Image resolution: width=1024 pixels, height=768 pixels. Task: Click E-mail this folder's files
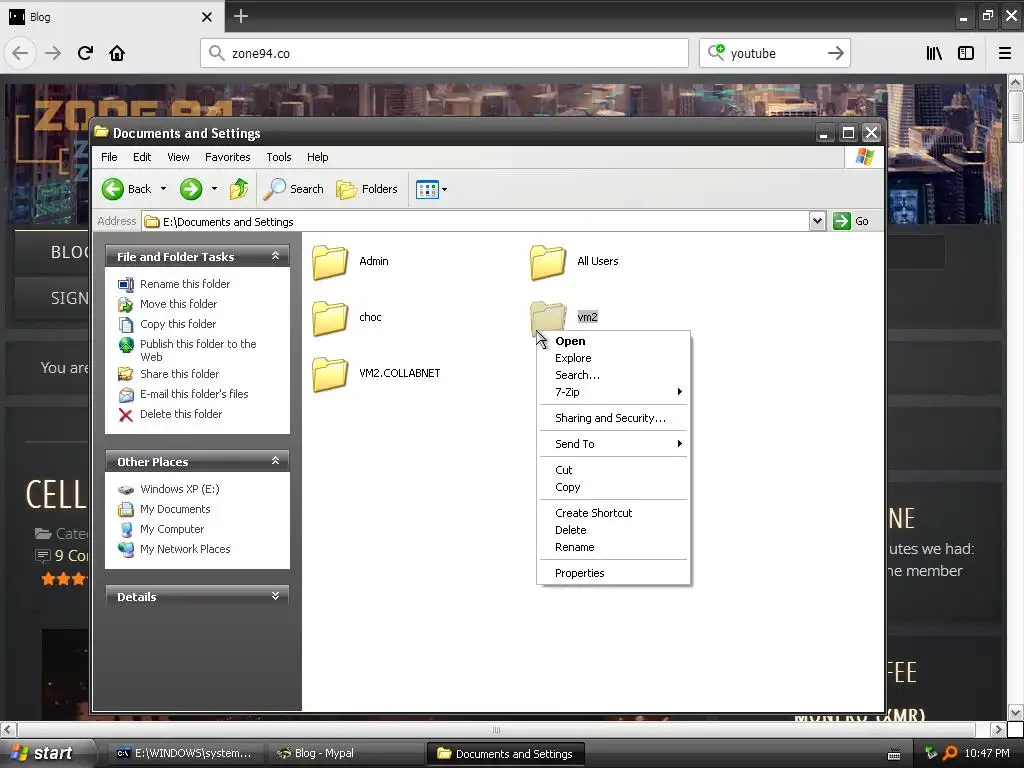click(194, 394)
